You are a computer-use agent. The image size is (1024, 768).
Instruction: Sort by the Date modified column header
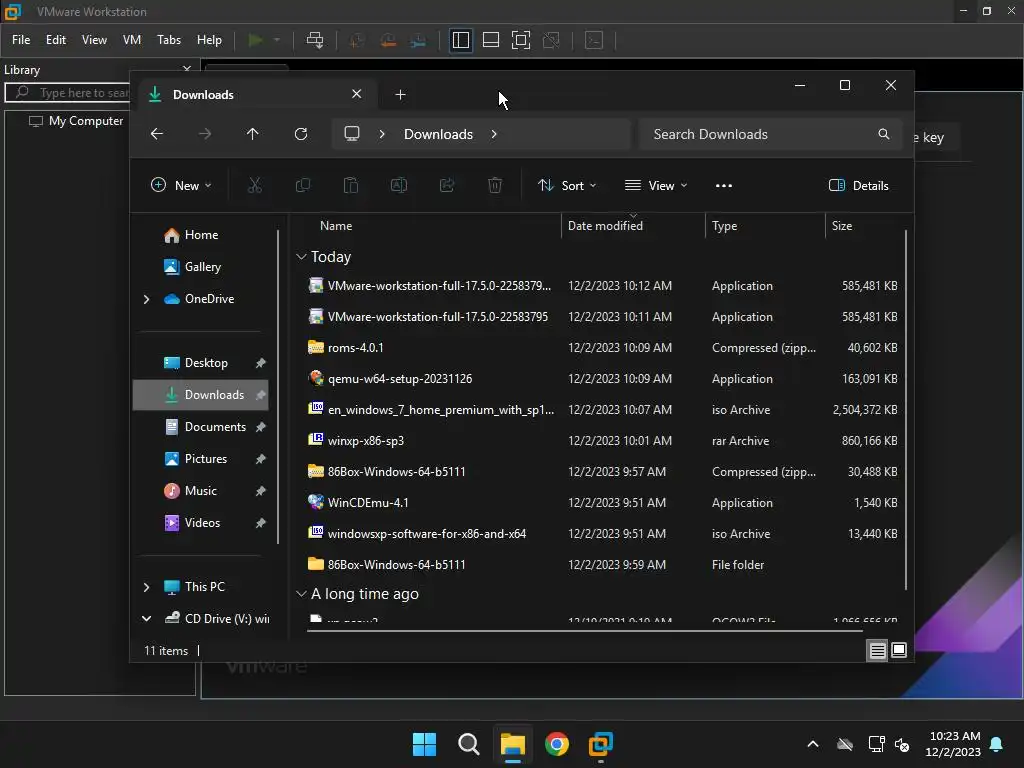[605, 226]
